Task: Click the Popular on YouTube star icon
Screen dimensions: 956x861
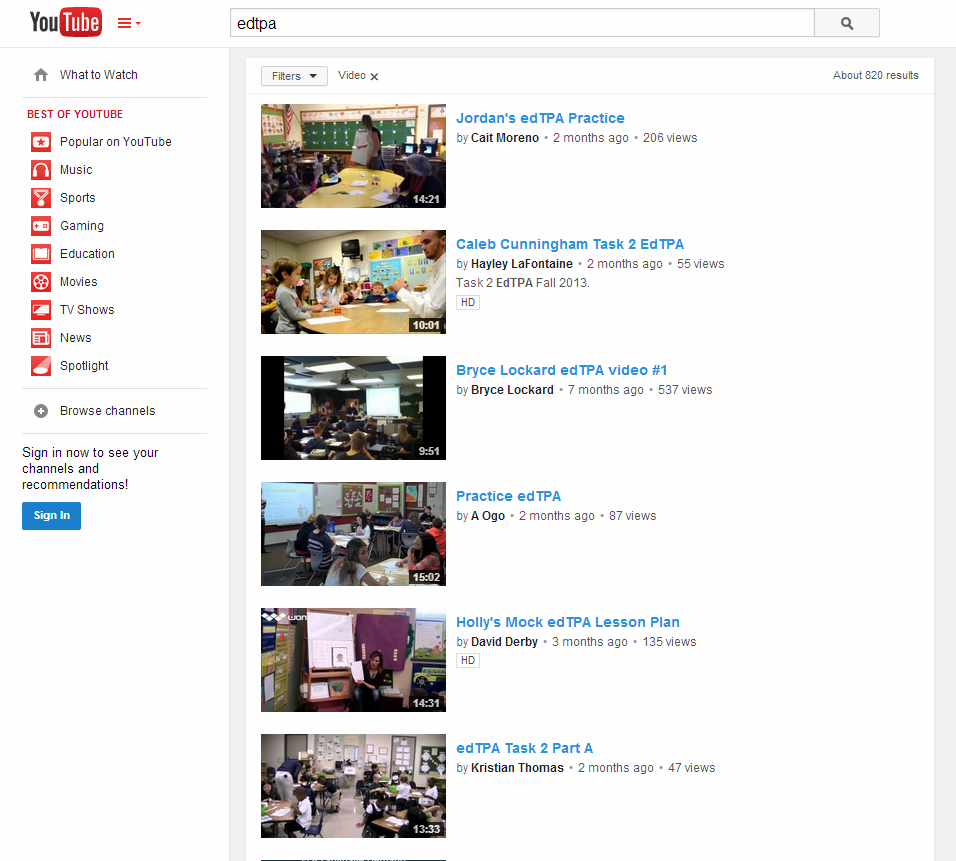Action: pos(41,142)
